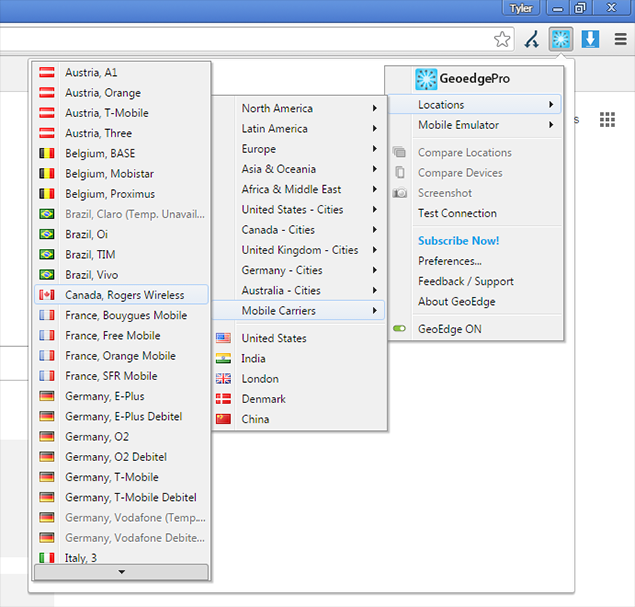
Task: Choose Germany, T-Mobile Debitel carrier
Action: click(121, 497)
